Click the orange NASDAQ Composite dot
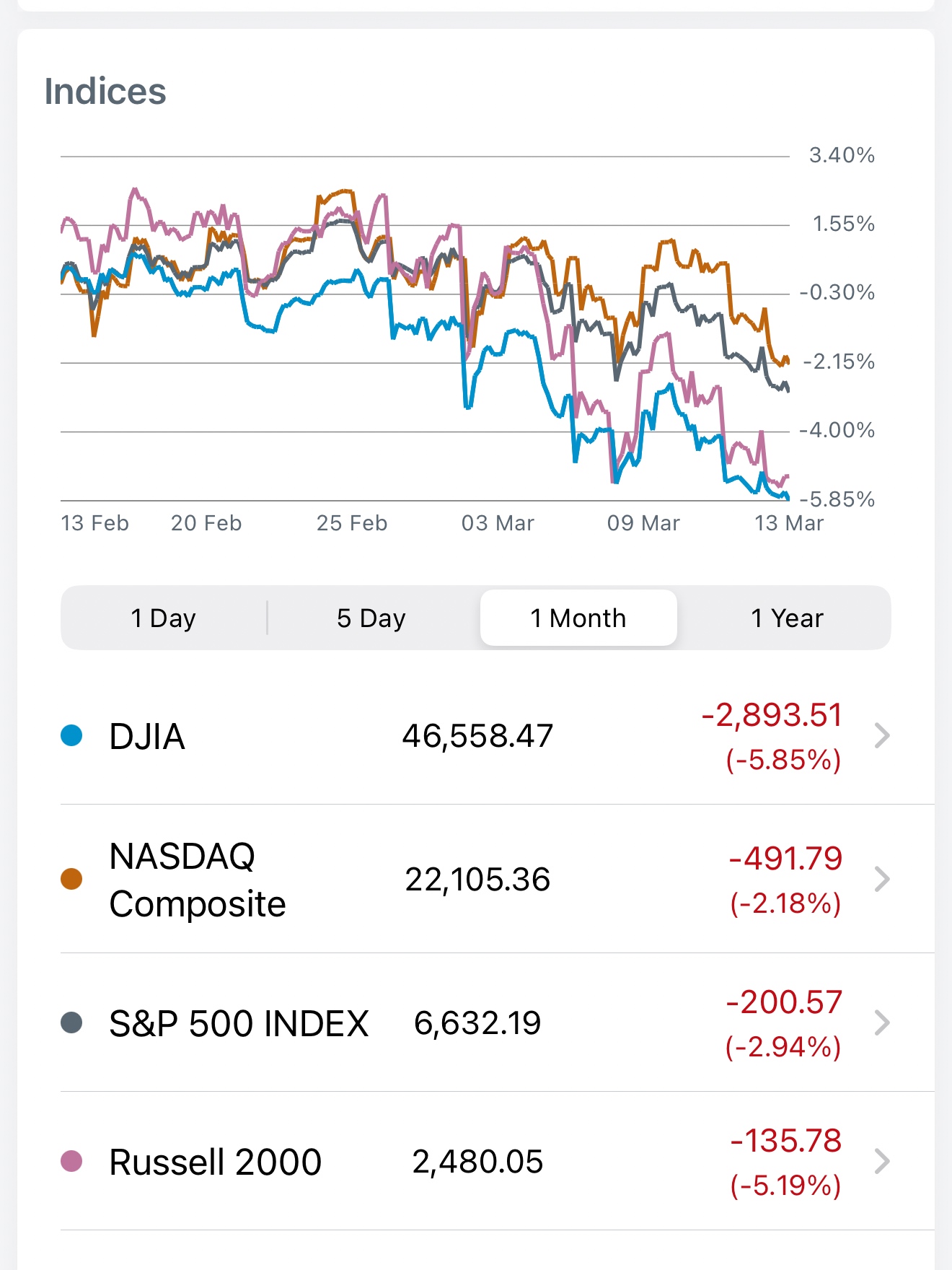This screenshot has width=952, height=1270. (x=71, y=880)
